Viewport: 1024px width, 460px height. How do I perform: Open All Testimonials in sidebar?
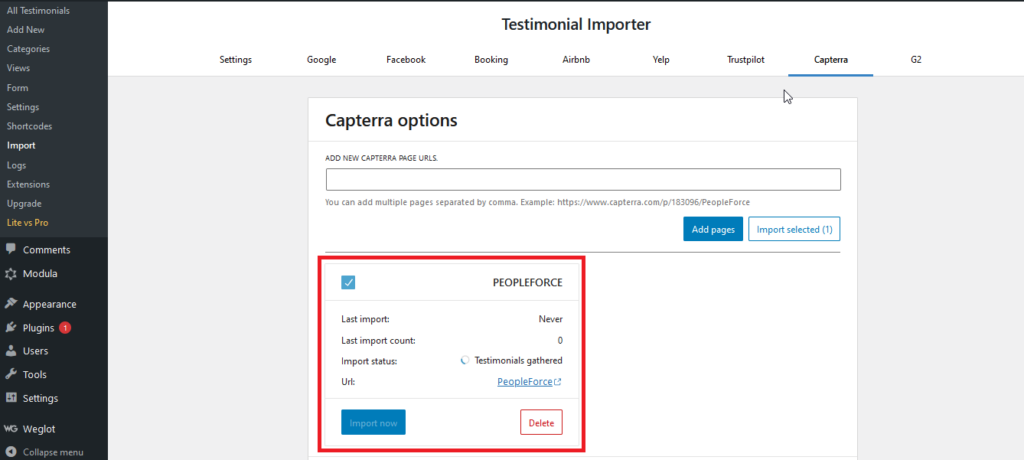(38, 10)
